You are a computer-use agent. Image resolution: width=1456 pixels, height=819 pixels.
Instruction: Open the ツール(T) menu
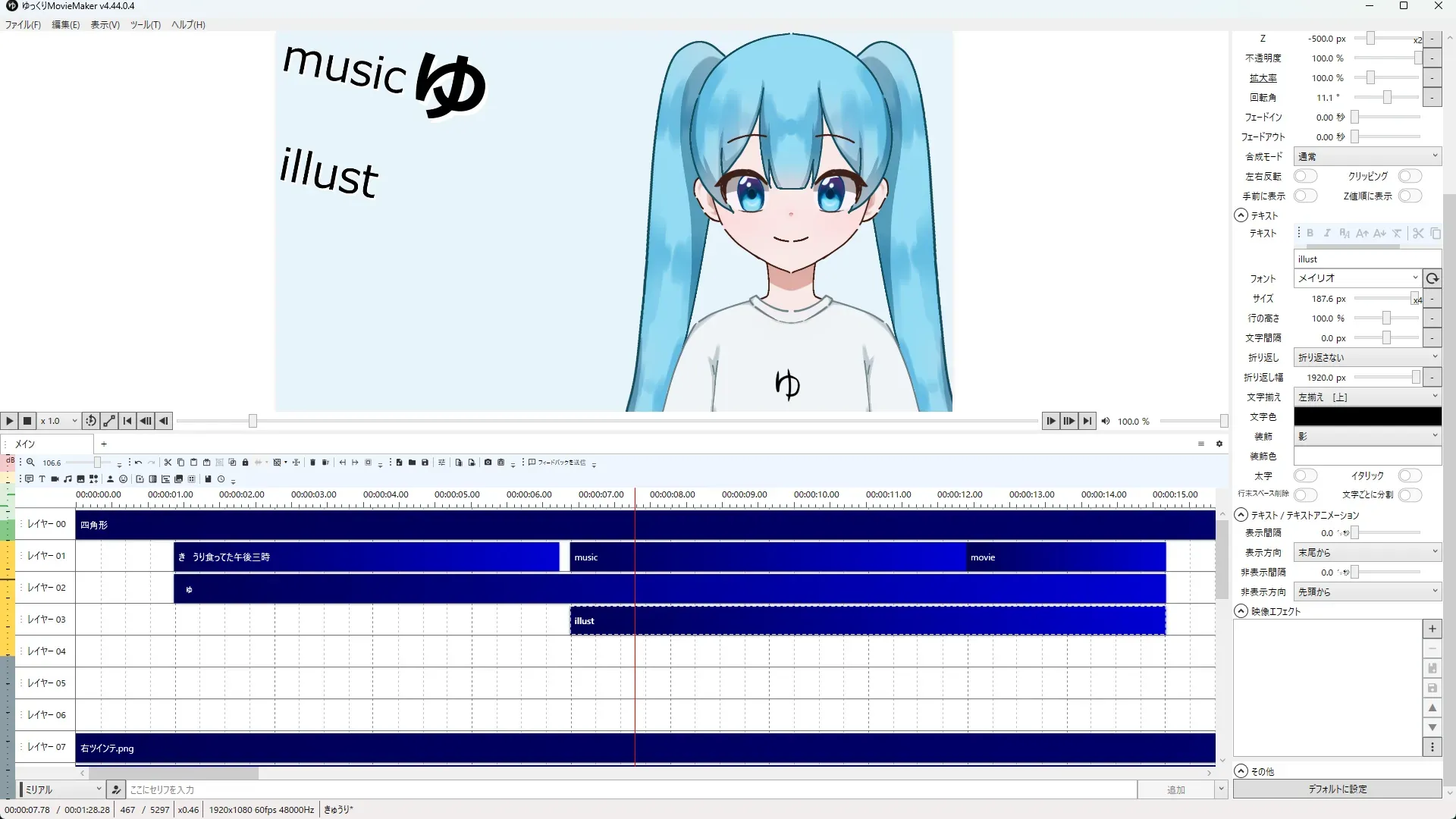145,24
